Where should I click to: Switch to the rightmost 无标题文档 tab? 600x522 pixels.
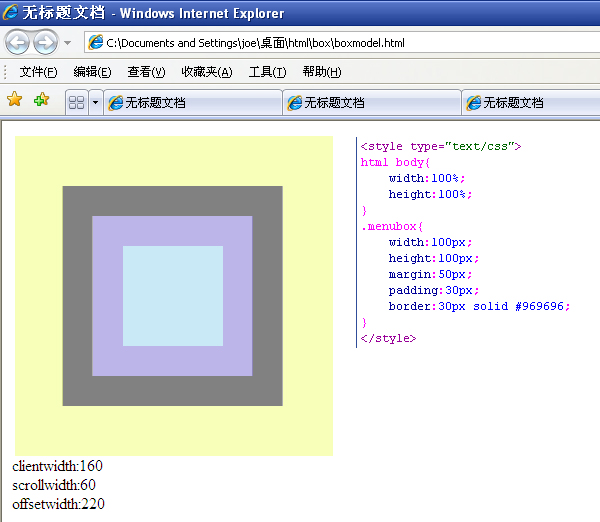pyautogui.click(x=530, y=103)
